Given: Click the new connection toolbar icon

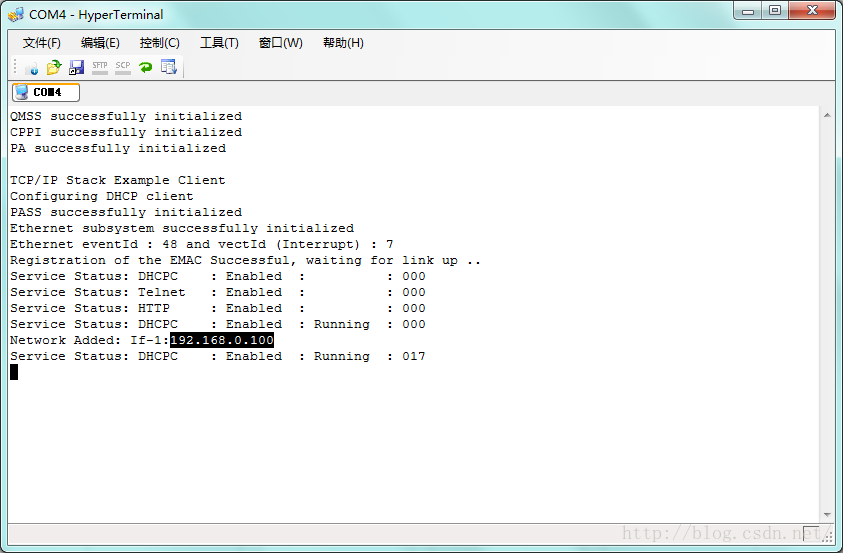Looking at the screenshot, I should [31, 67].
